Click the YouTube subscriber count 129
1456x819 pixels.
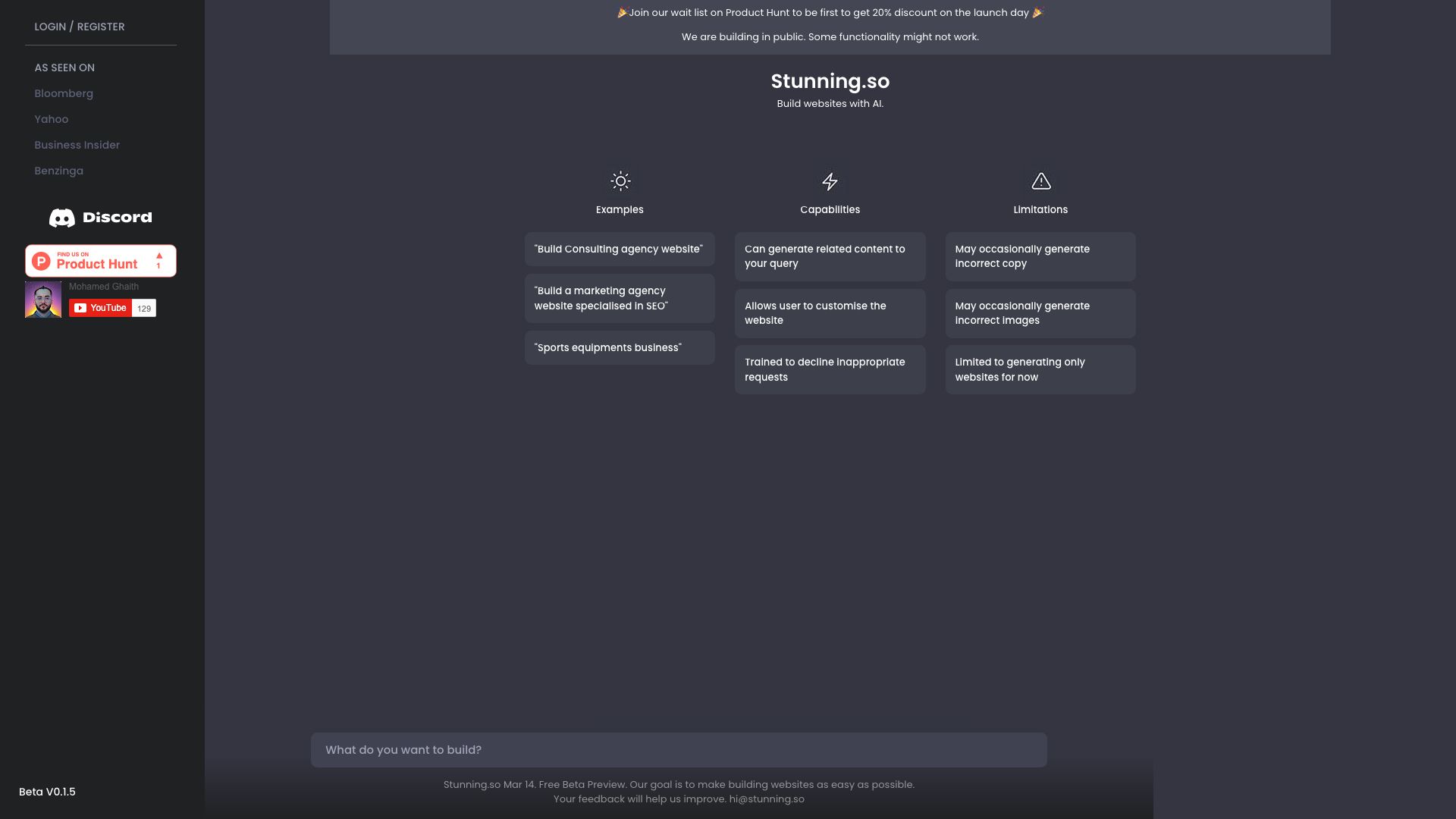(144, 309)
